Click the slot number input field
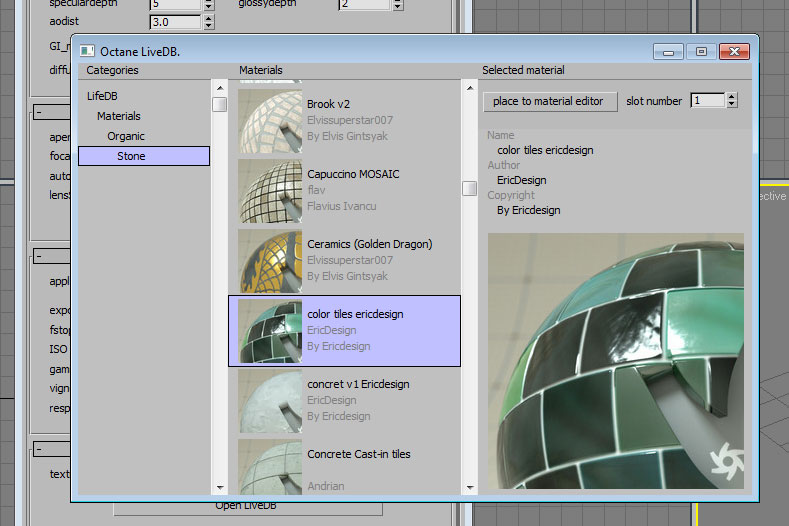This screenshot has height=526, width=789. (708, 101)
